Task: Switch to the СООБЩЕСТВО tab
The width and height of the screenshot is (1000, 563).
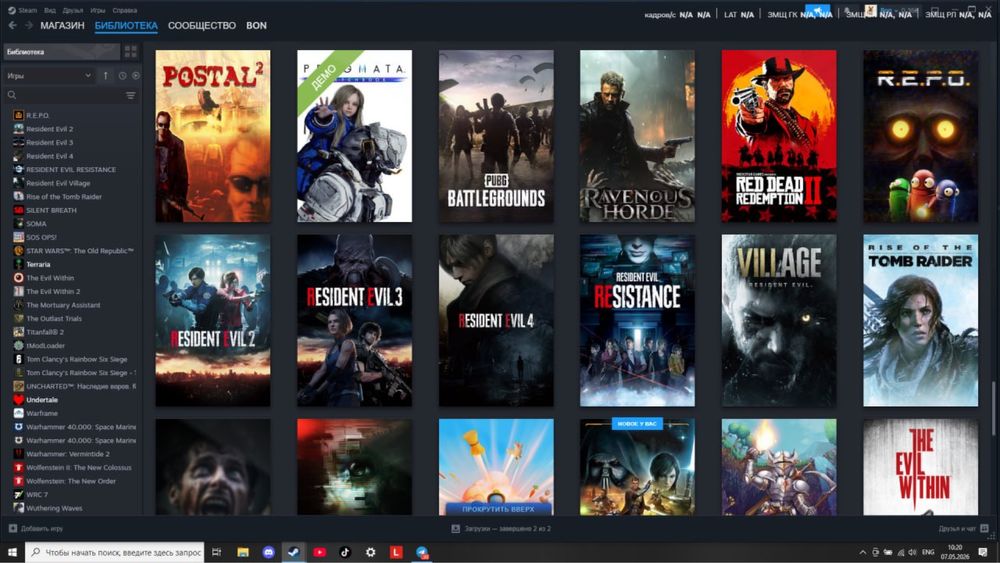Action: click(x=202, y=26)
